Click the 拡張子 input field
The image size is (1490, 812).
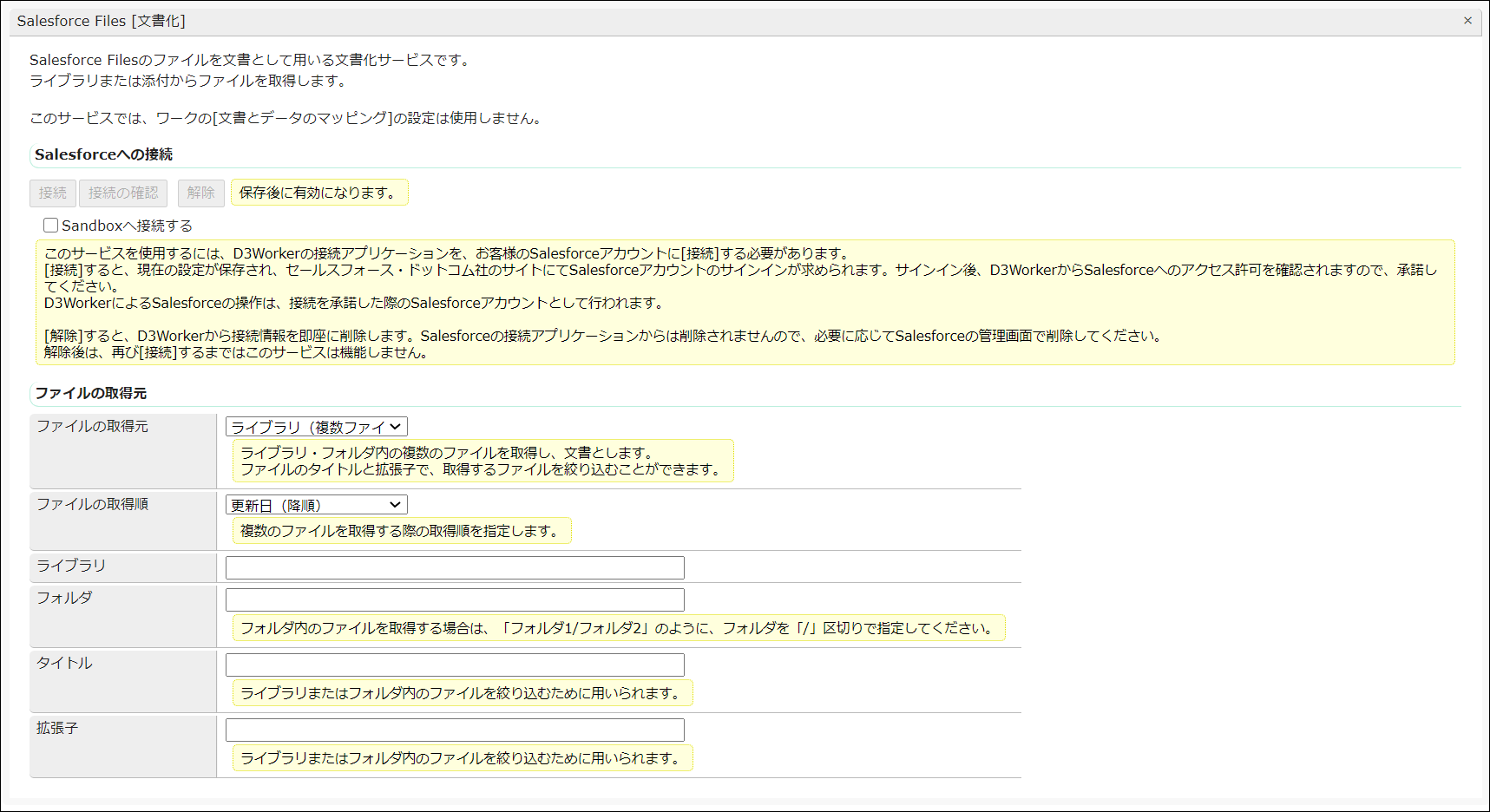point(454,730)
